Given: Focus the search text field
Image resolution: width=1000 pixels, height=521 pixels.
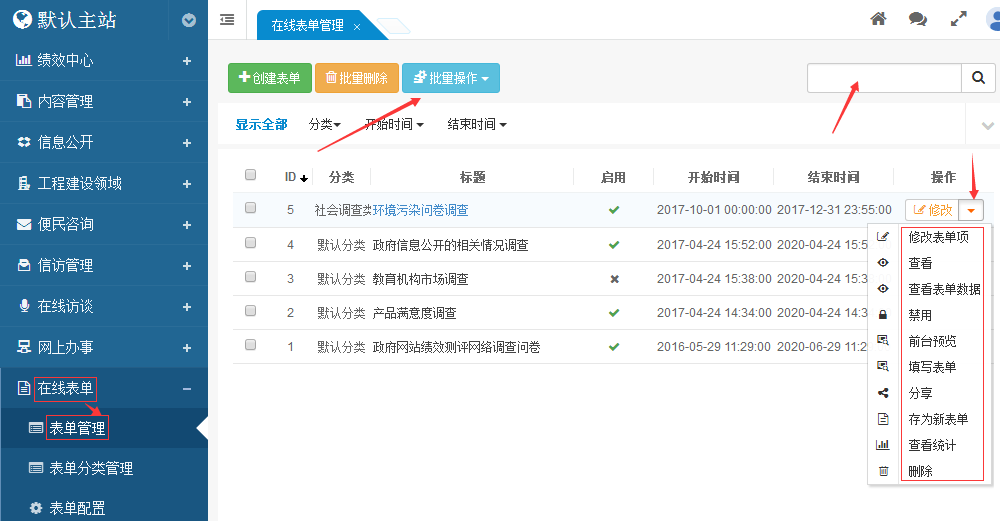Looking at the screenshot, I should pos(884,78).
